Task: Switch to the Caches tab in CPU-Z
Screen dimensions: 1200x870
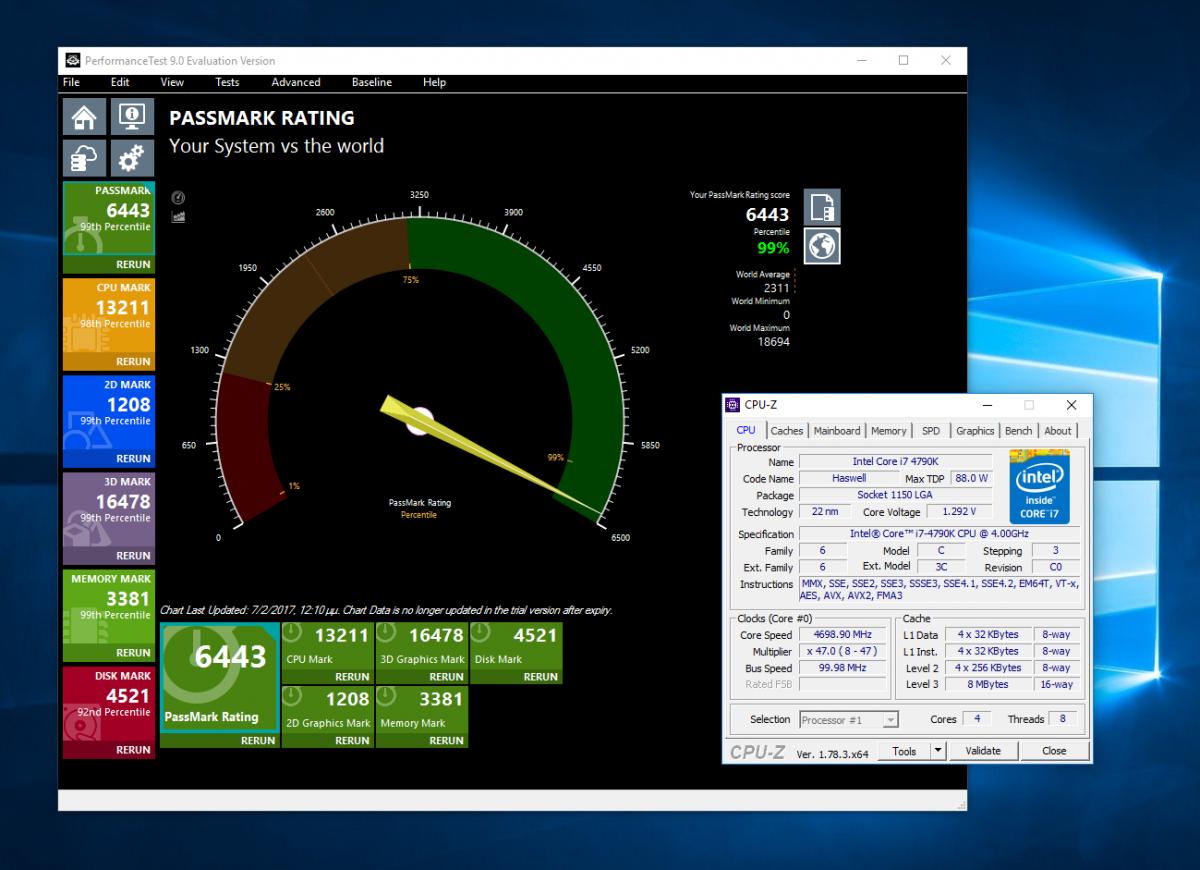Action: [x=787, y=431]
